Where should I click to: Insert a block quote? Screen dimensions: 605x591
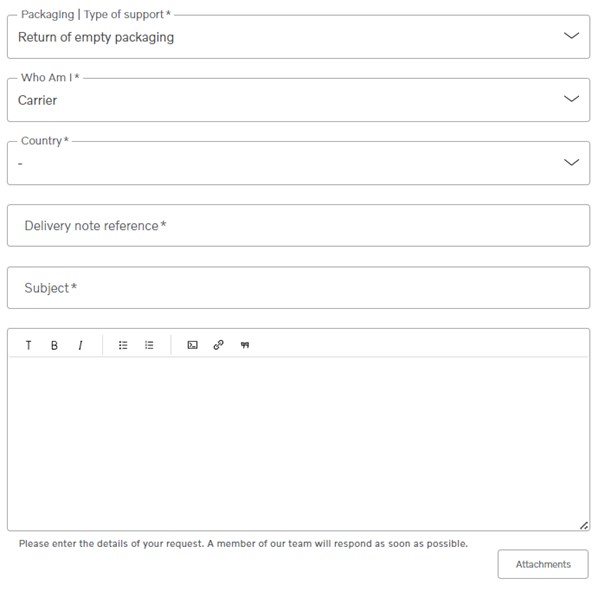coord(245,345)
